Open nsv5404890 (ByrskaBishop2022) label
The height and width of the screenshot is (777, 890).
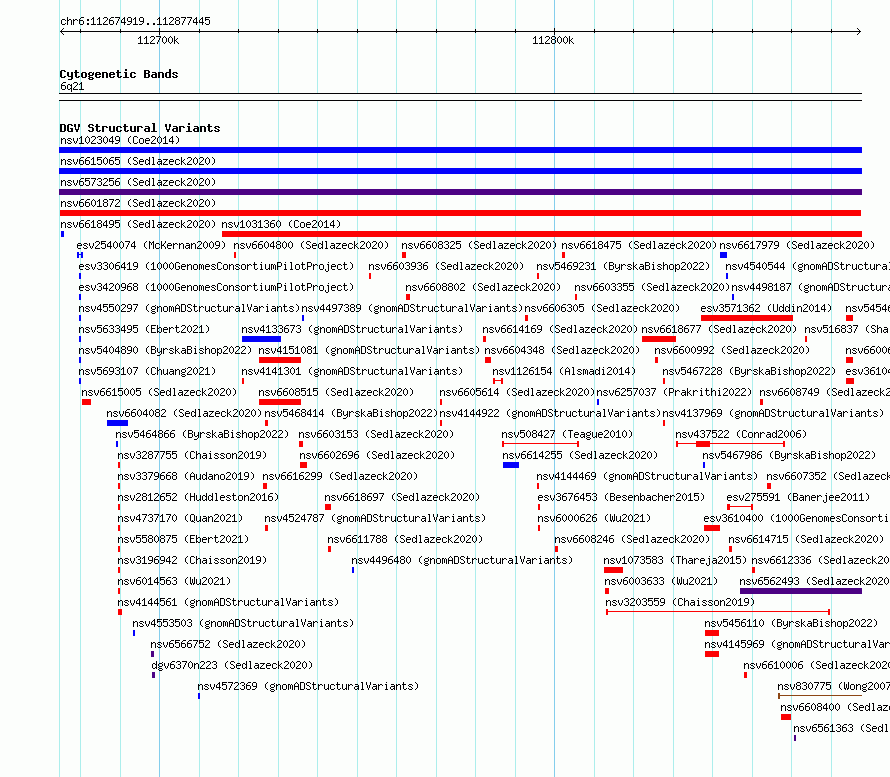click(165, 350)
